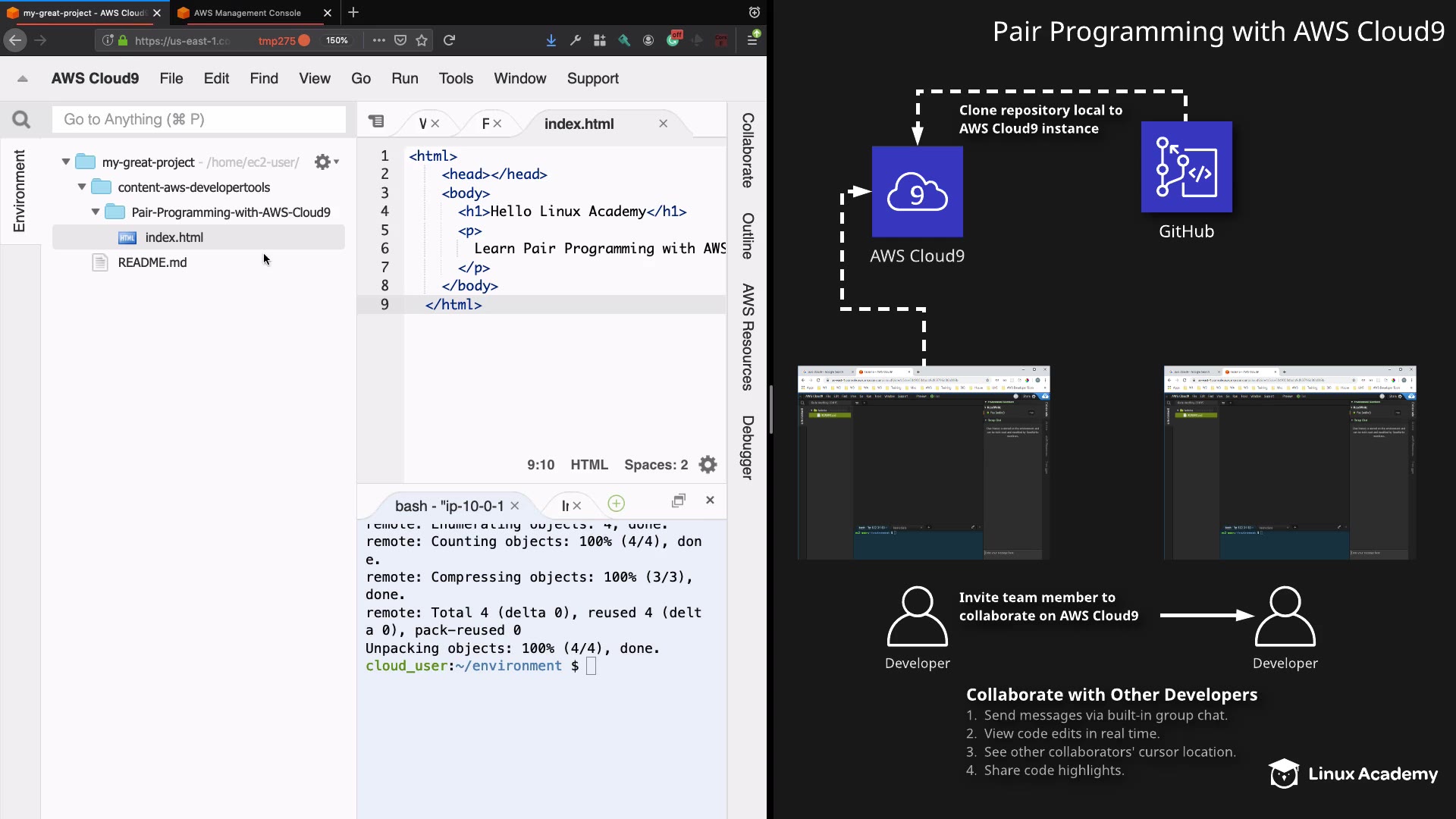
Task: Reload the page in the browser
Action: pyautogui.click(x=449, y=40)
